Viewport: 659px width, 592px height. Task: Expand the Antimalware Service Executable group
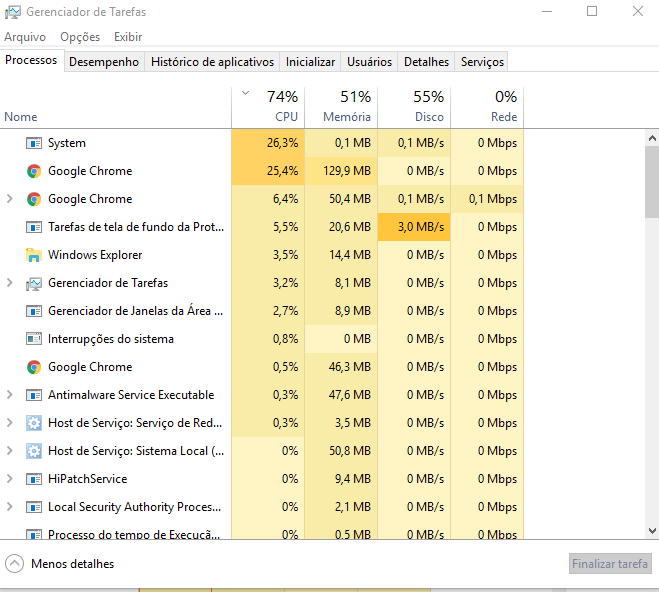click(10, 395)
